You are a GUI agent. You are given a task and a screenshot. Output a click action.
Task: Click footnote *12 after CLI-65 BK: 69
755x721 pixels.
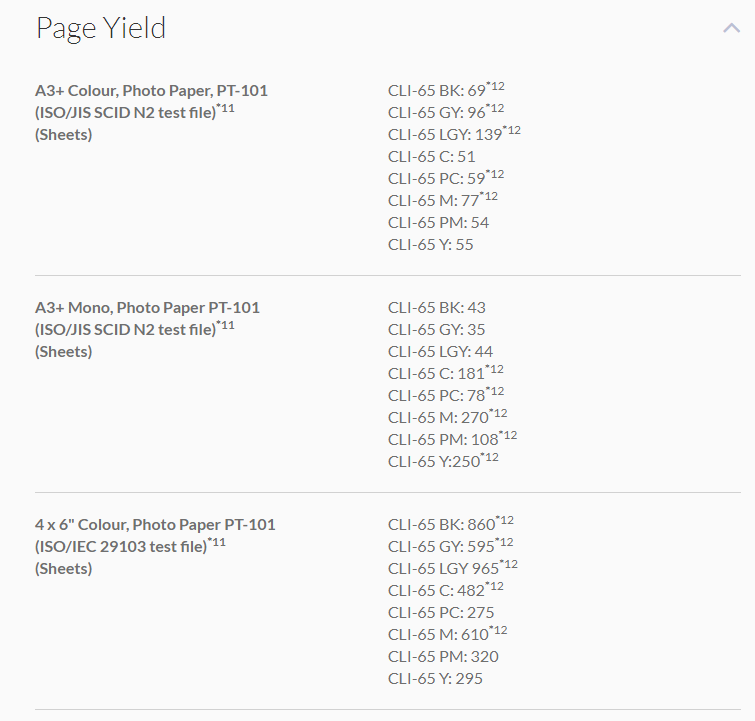point(495,87)
